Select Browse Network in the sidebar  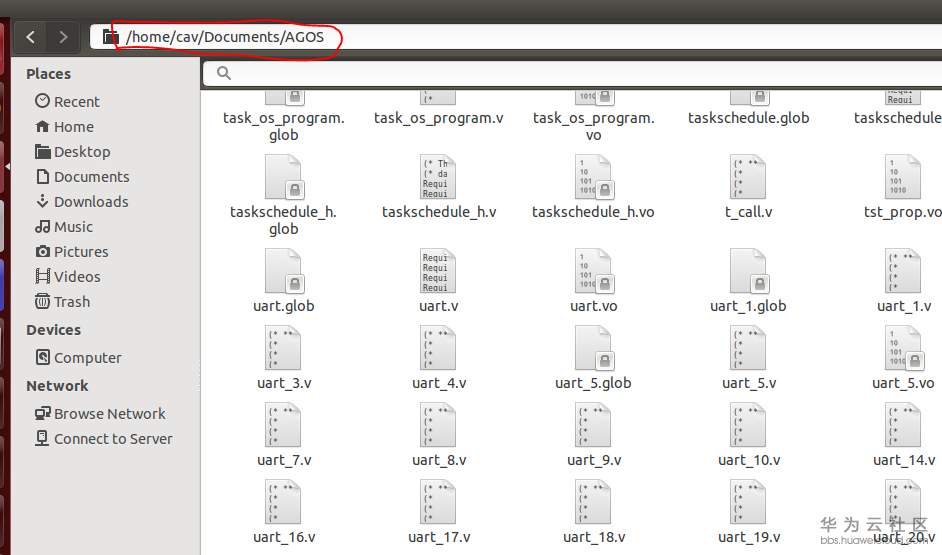coord(100,414)
